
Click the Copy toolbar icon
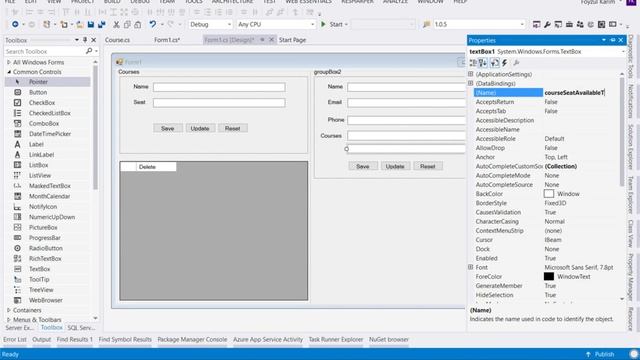[x=127, y=24]
